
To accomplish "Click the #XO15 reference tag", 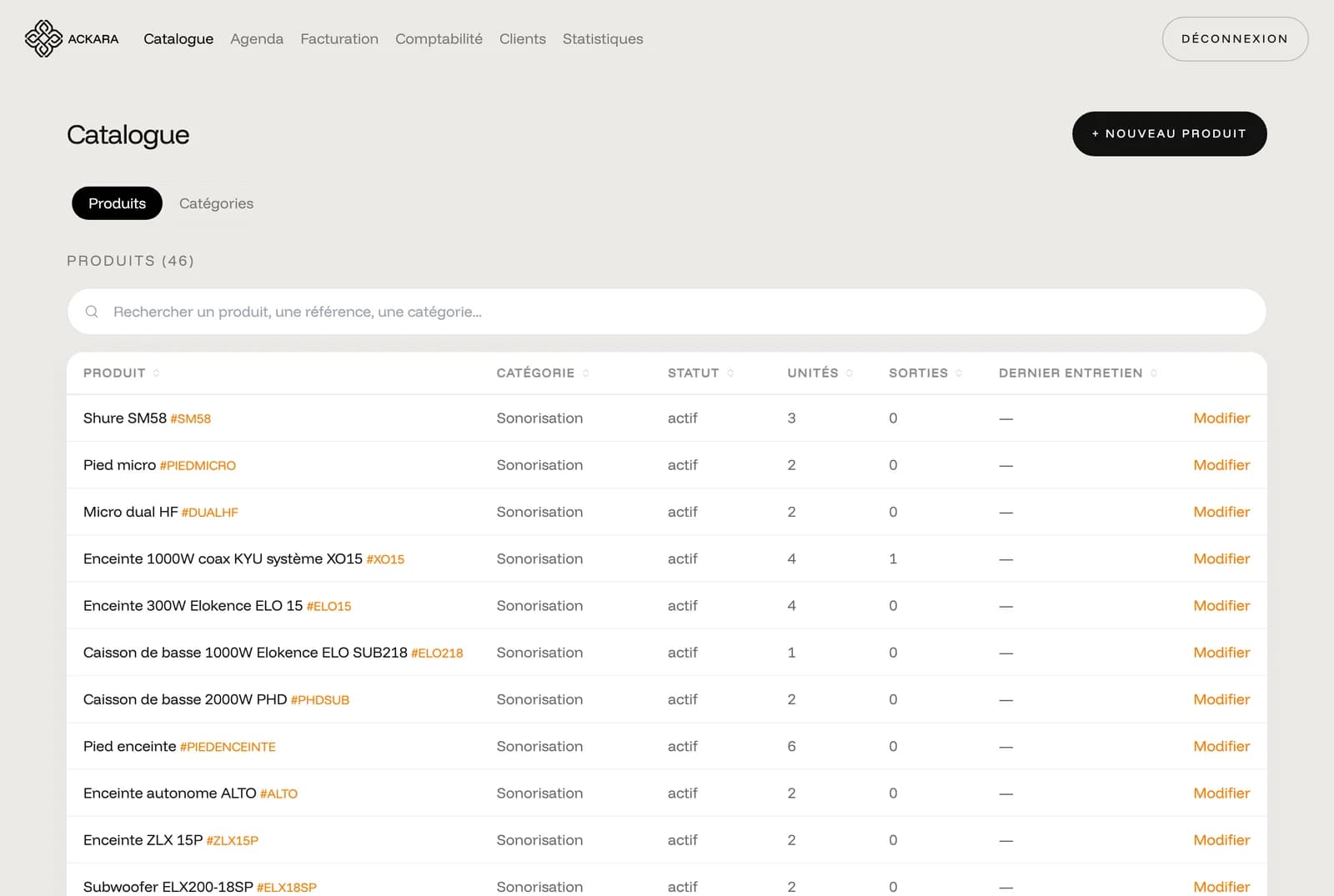I will (385, 560).
